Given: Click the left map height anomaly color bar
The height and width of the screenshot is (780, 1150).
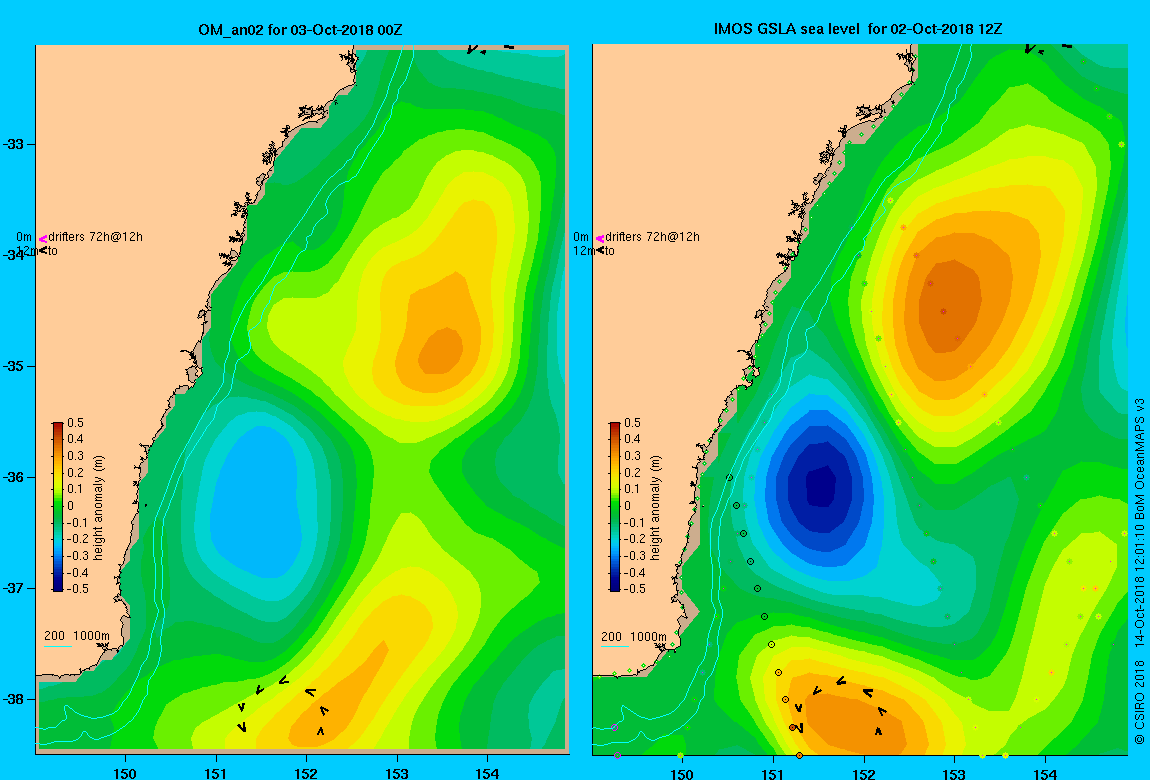Looking at the screenshot, I should [x=58, y=507].
